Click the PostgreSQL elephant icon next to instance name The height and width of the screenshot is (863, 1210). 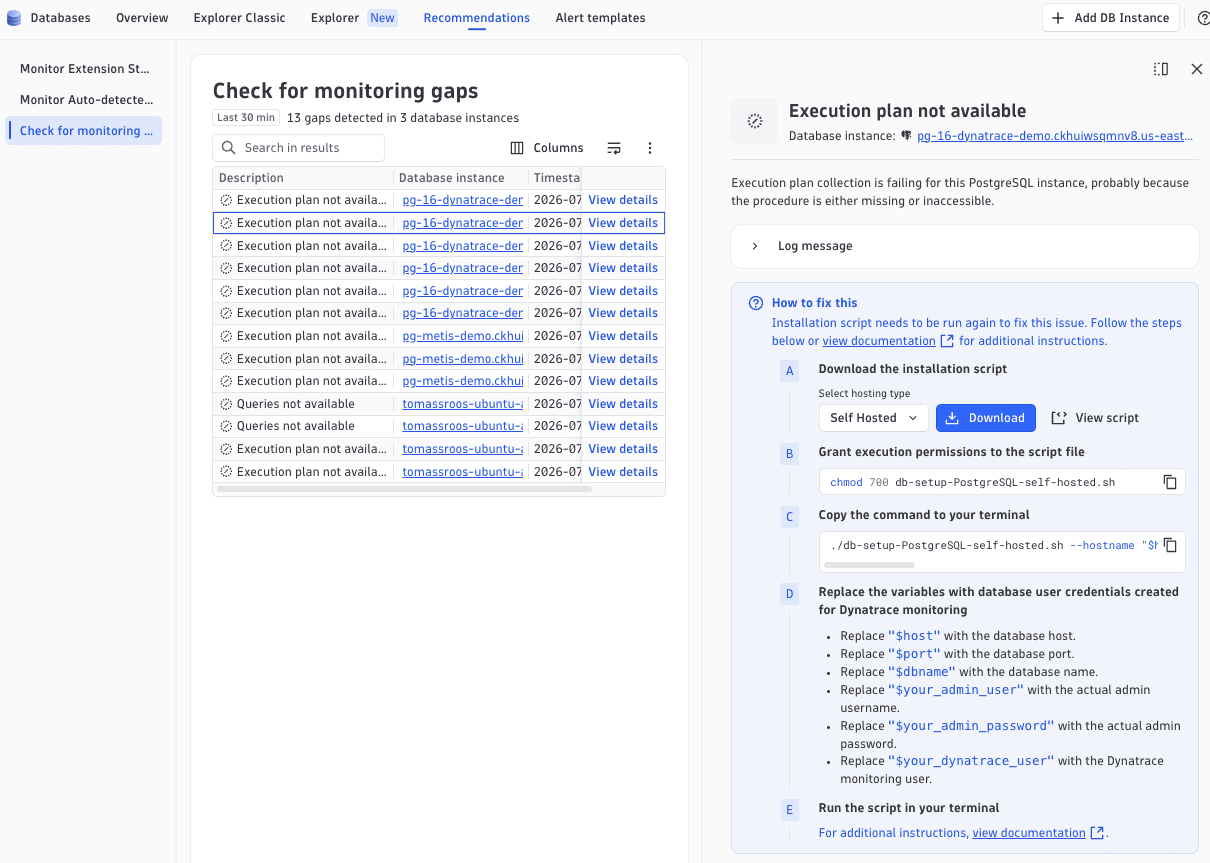tap(906, 136)
